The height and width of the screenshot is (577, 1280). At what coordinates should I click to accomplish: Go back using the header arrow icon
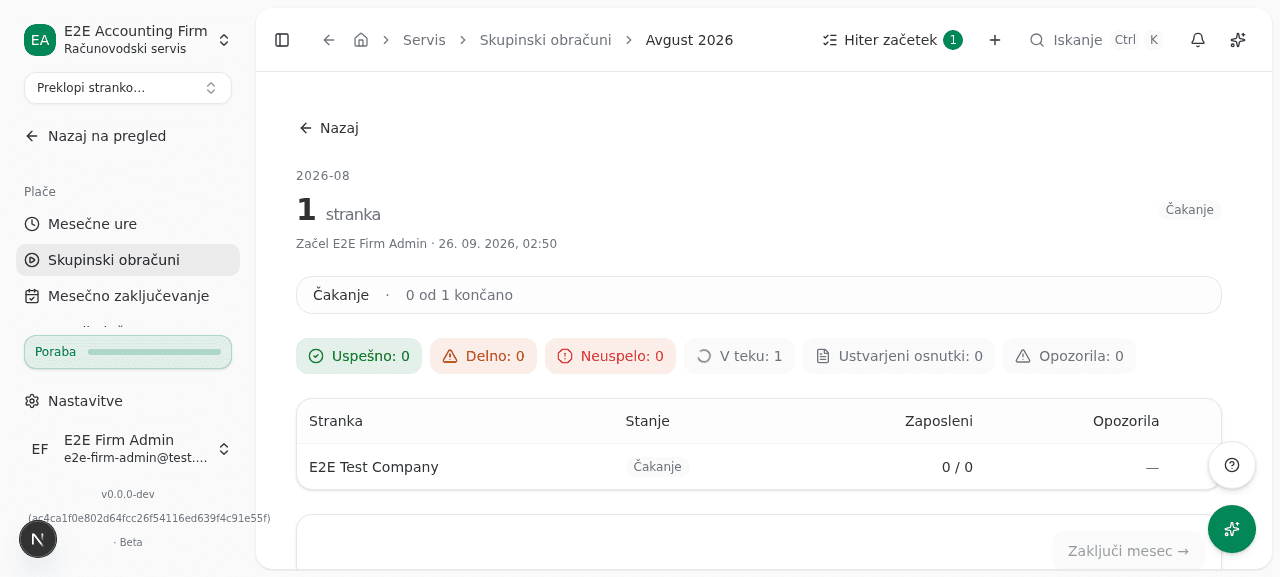pyautogui.click(x=329, y=40)
